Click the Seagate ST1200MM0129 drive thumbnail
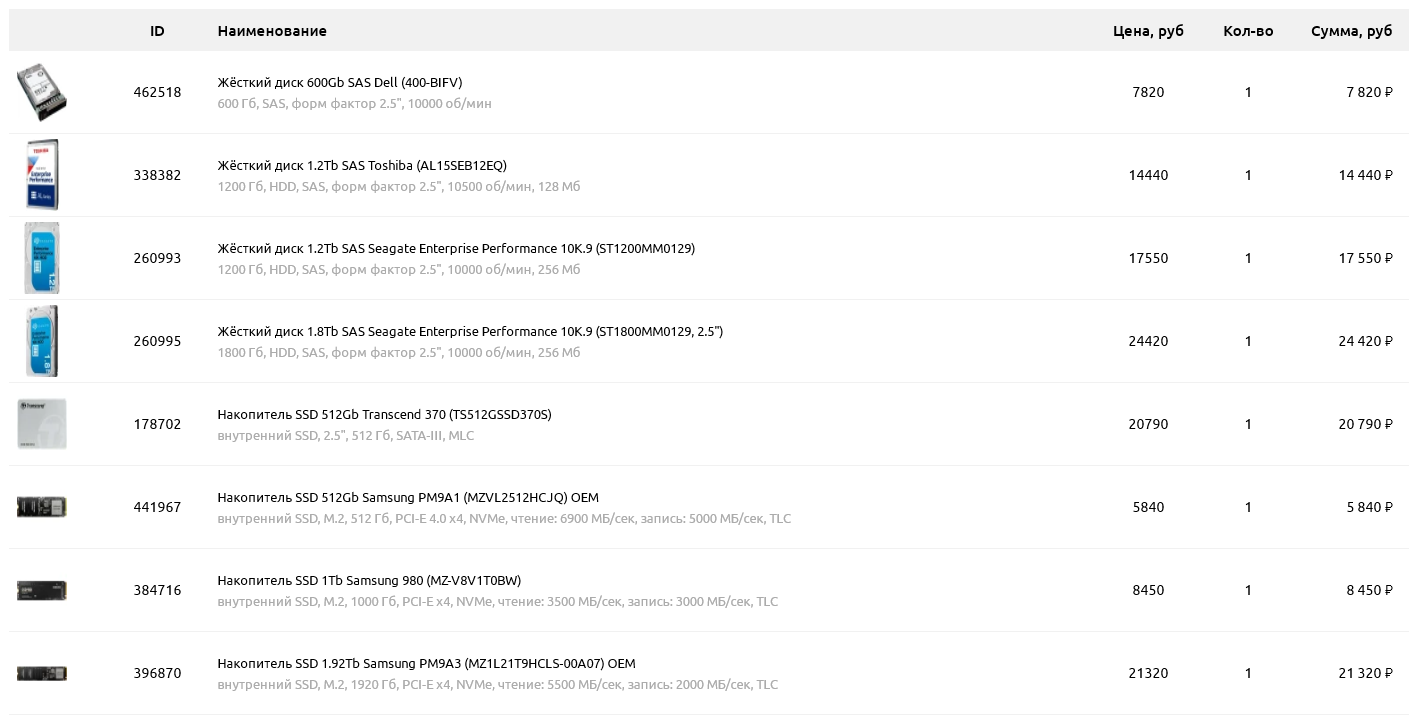The height and width of the screenshot is (721, 1423). [x=42, y=258]
